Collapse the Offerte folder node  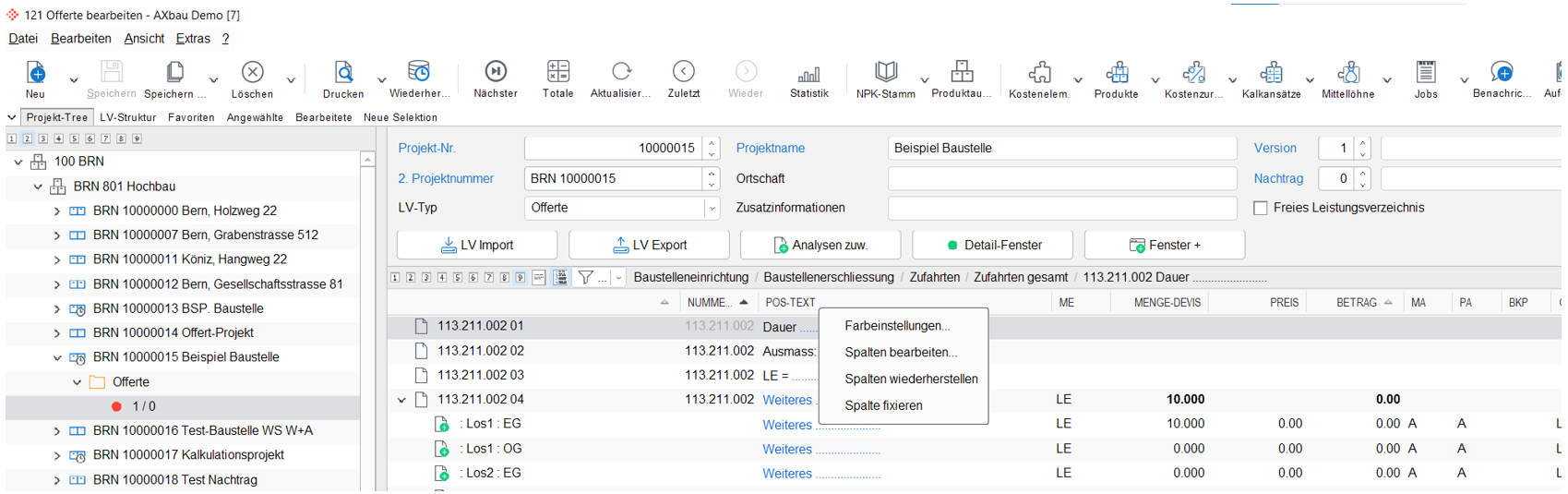(x=78, y=382)
